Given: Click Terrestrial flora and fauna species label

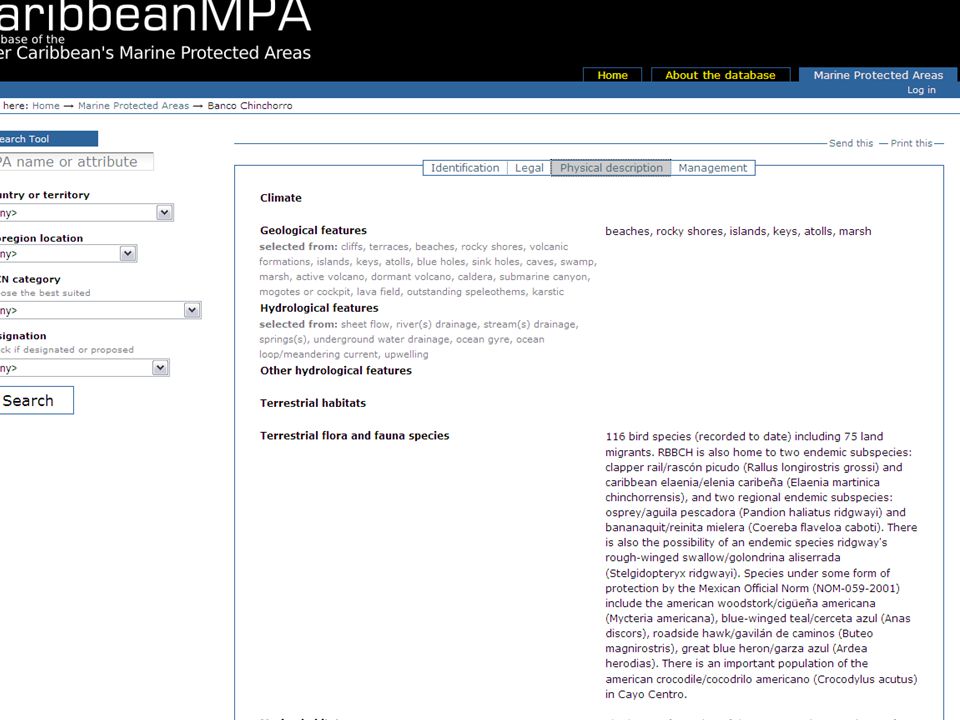Looking at the screenshot, I should tap(354, 435).
